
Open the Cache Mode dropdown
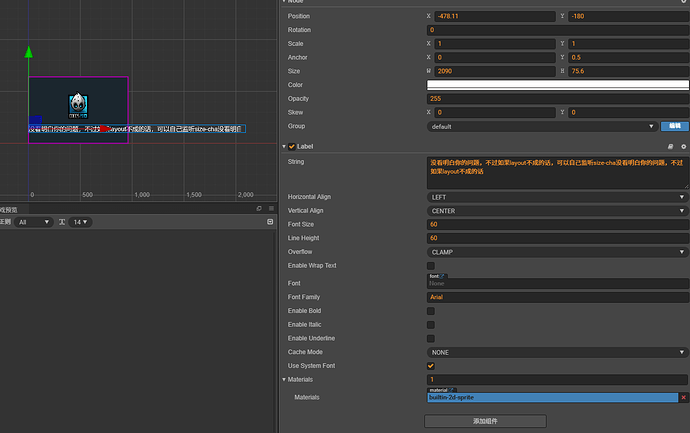pyautogui.click(x=557, y=352)
